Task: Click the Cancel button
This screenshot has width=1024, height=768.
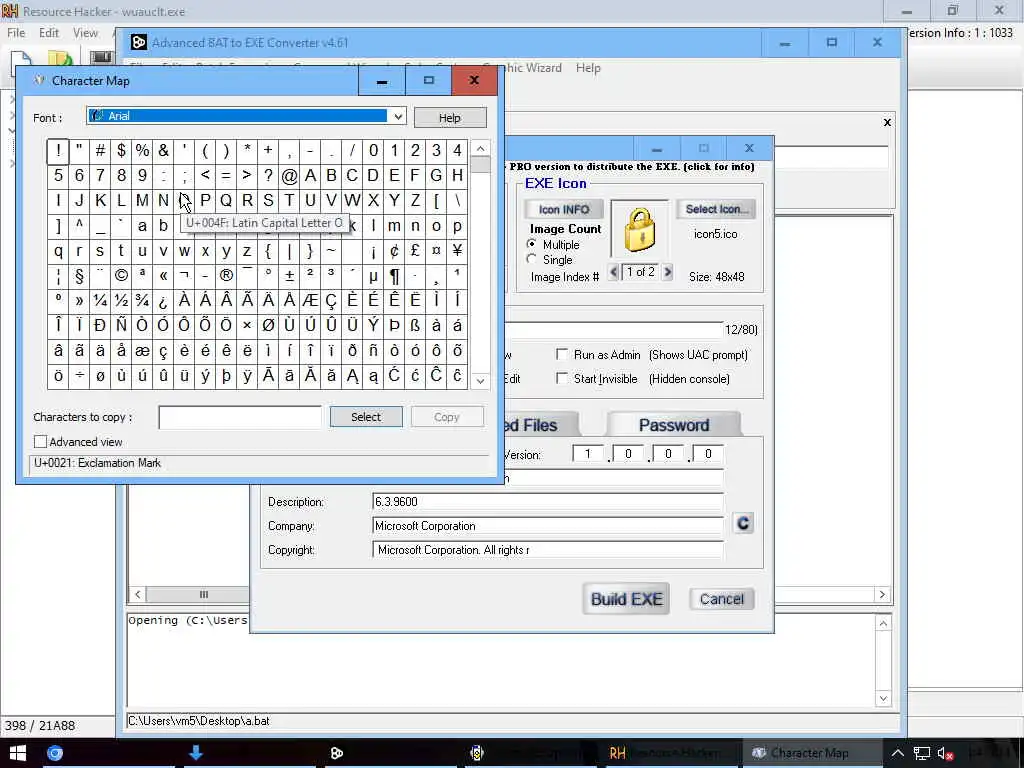Action: click(722, 599)
